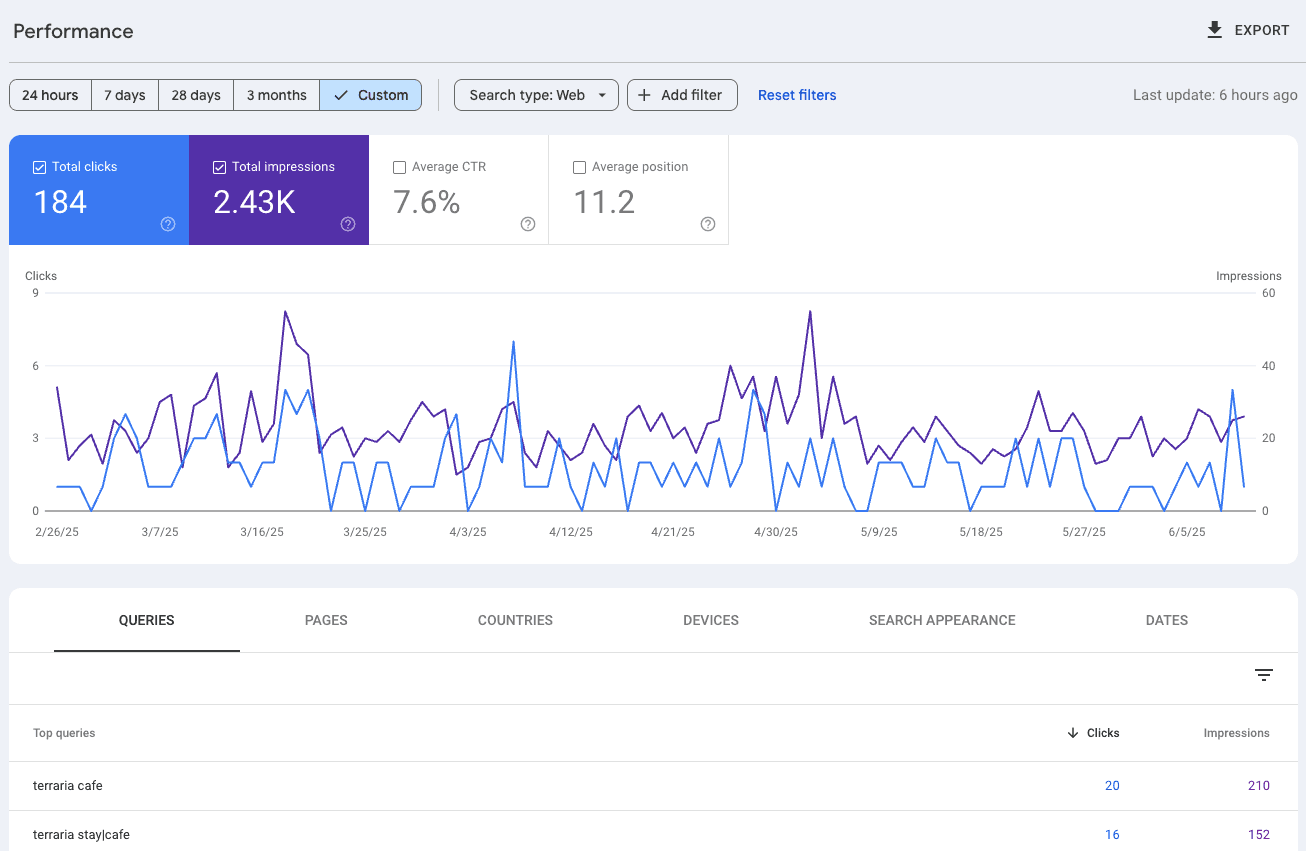
Task: Click the 6/5/25 date label on chart
Action: pos(1188,532)
